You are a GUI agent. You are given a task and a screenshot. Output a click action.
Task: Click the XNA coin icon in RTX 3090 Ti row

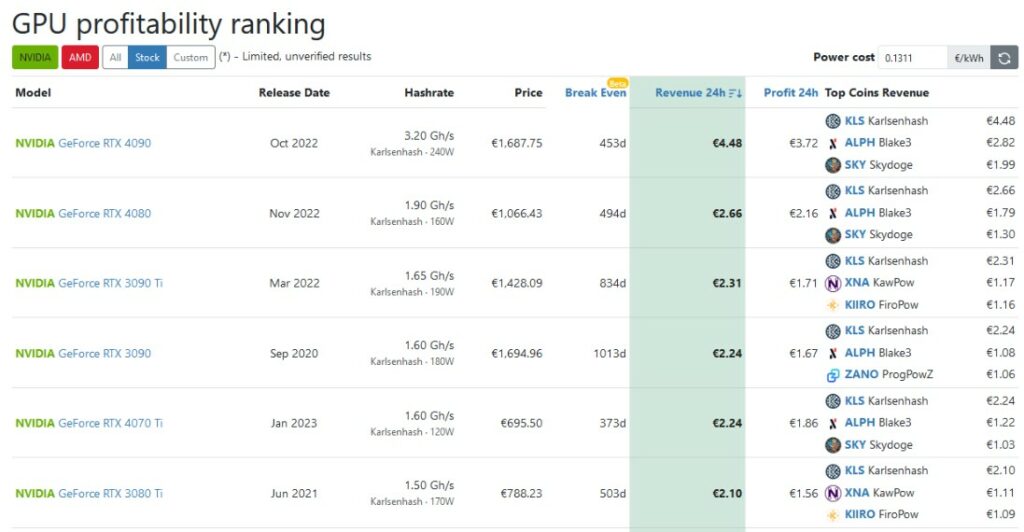[833, 283]
